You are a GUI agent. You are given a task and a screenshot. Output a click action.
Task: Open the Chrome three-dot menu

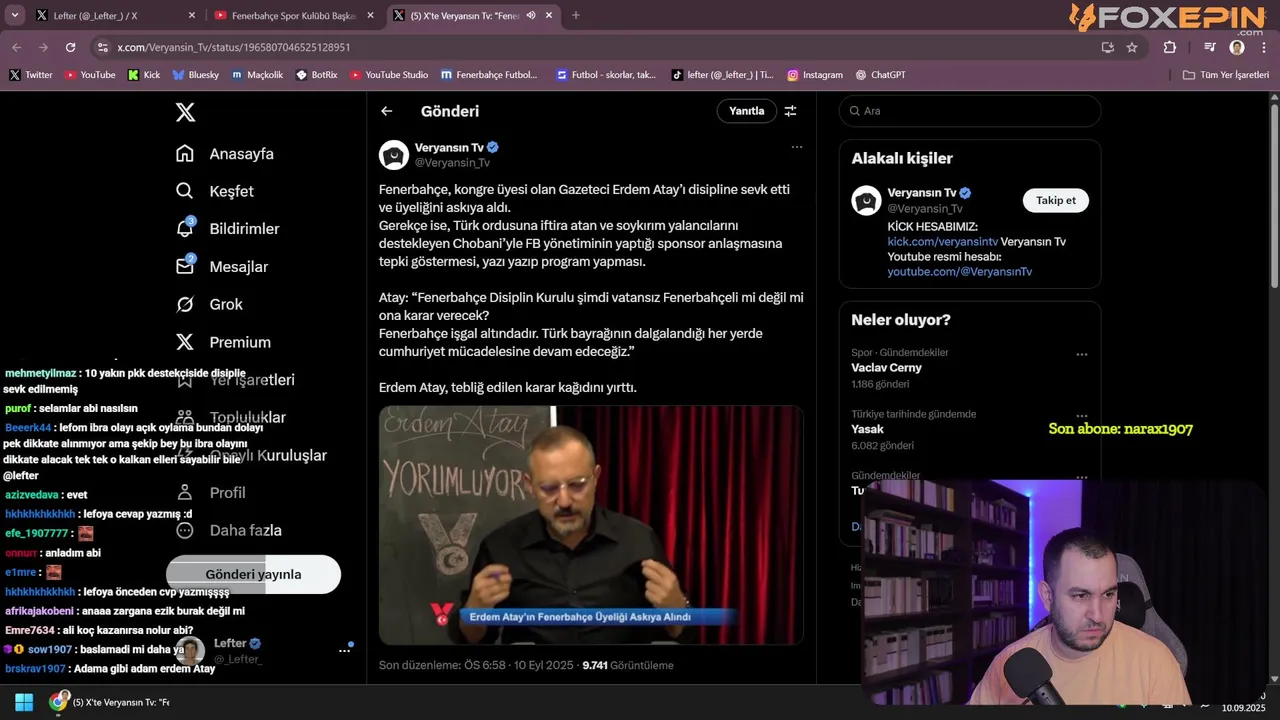tap(1263, 47)
